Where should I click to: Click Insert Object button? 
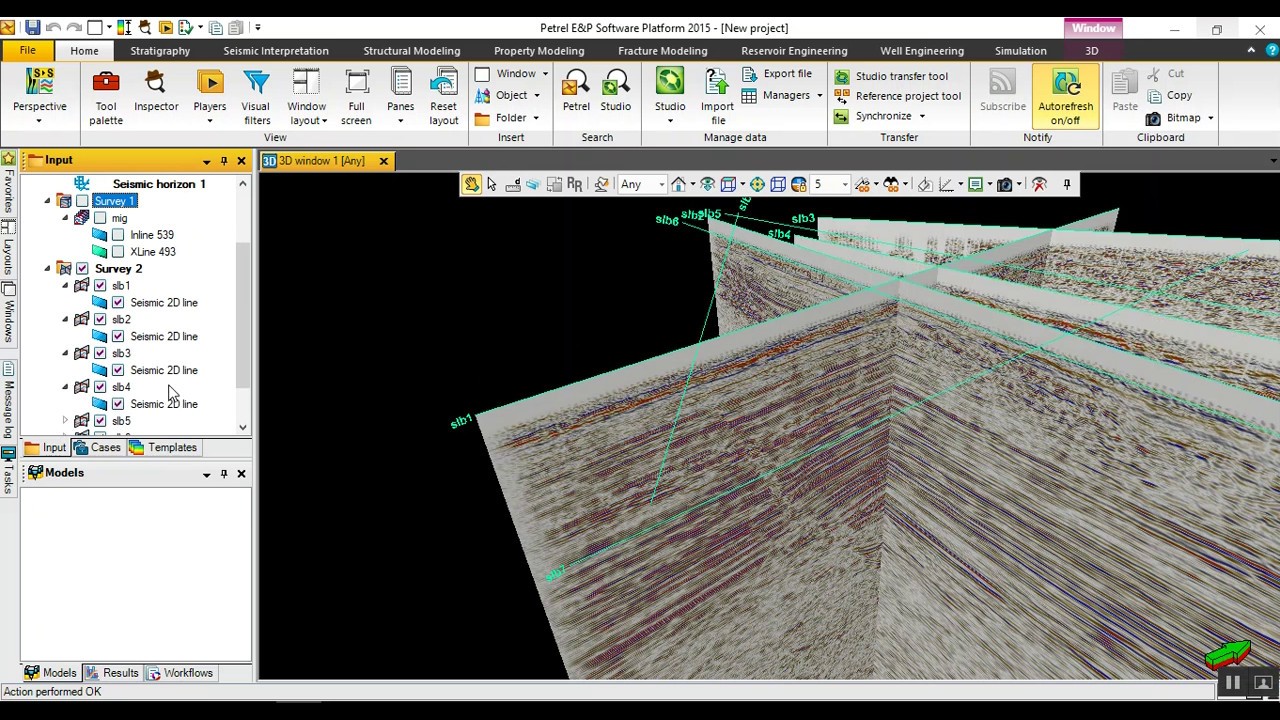tap(509, 96)
